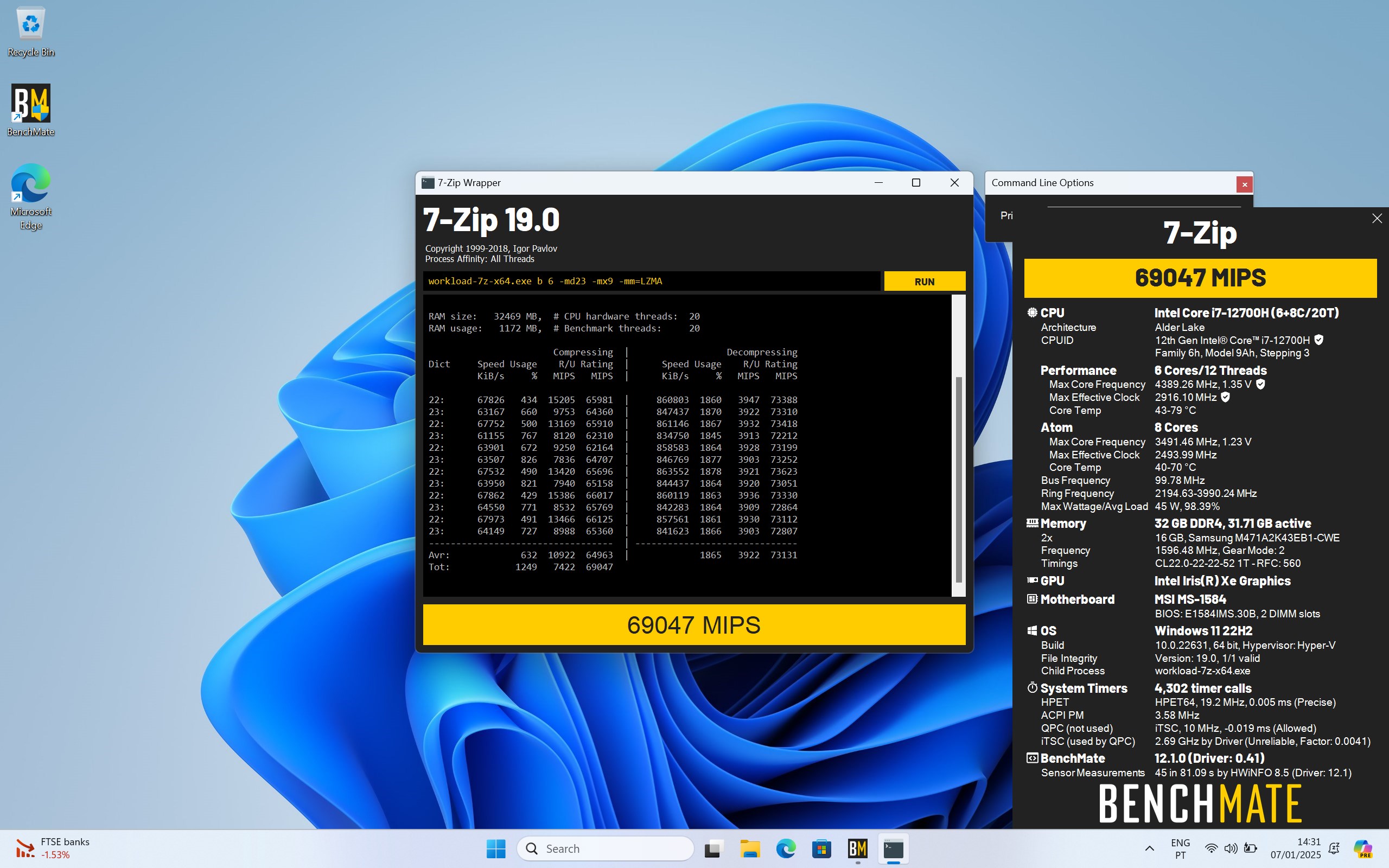The height and width of the screenshot is (868, 1389).
Task: Click the 4,302 timer calls value
Action: click(1202, 688)
